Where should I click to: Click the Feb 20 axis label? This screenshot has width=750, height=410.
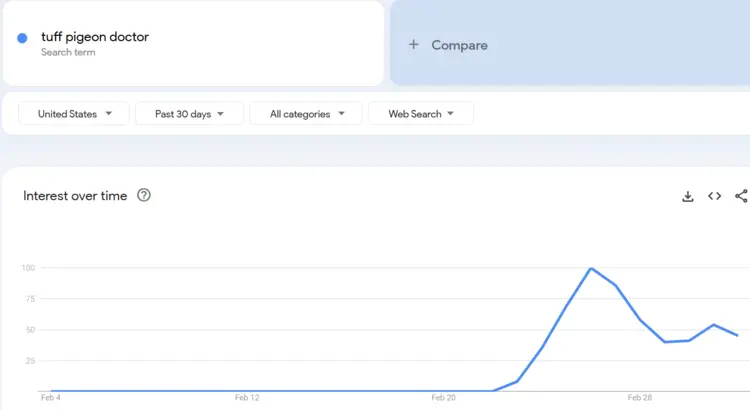click(443, 398)
